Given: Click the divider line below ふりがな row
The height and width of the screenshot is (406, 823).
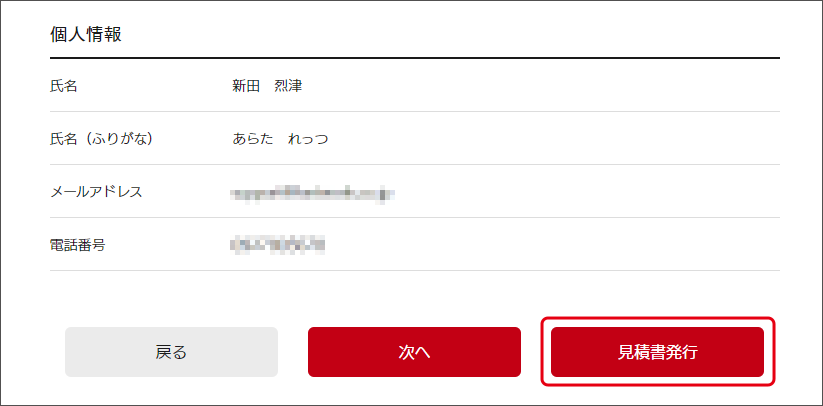Looking at the screenshot, I should [x=415, y=164].
